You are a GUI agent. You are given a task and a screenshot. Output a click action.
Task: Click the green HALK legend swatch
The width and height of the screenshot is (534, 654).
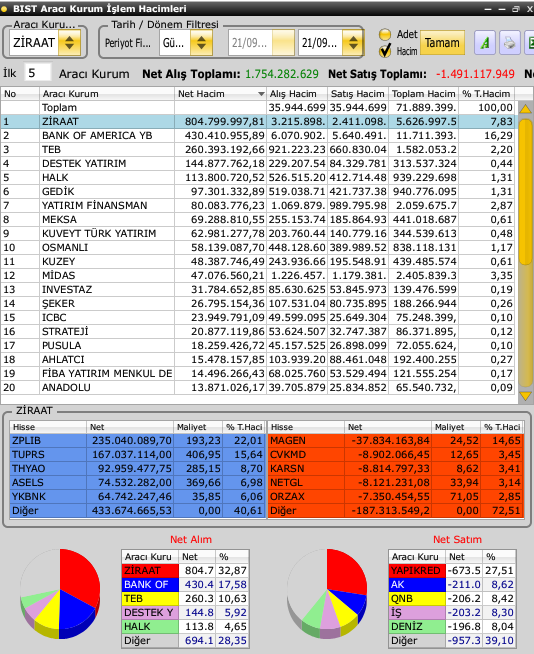click(150, 626)
